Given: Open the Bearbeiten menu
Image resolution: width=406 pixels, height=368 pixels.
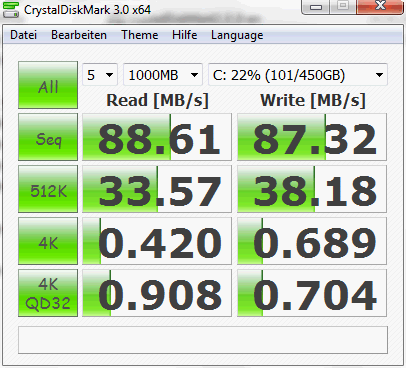Looking at the screenshot, I should tap(79, 35).
